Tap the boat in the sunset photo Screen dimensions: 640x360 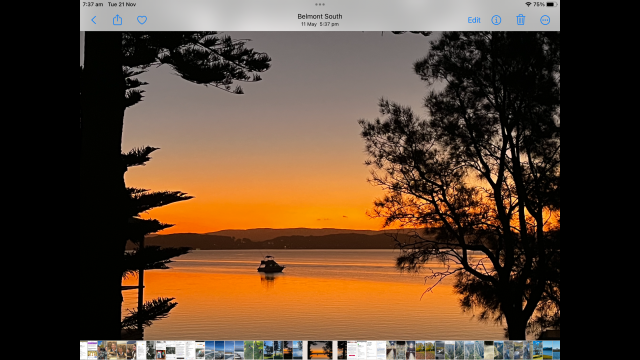click(x=271, y=264)
